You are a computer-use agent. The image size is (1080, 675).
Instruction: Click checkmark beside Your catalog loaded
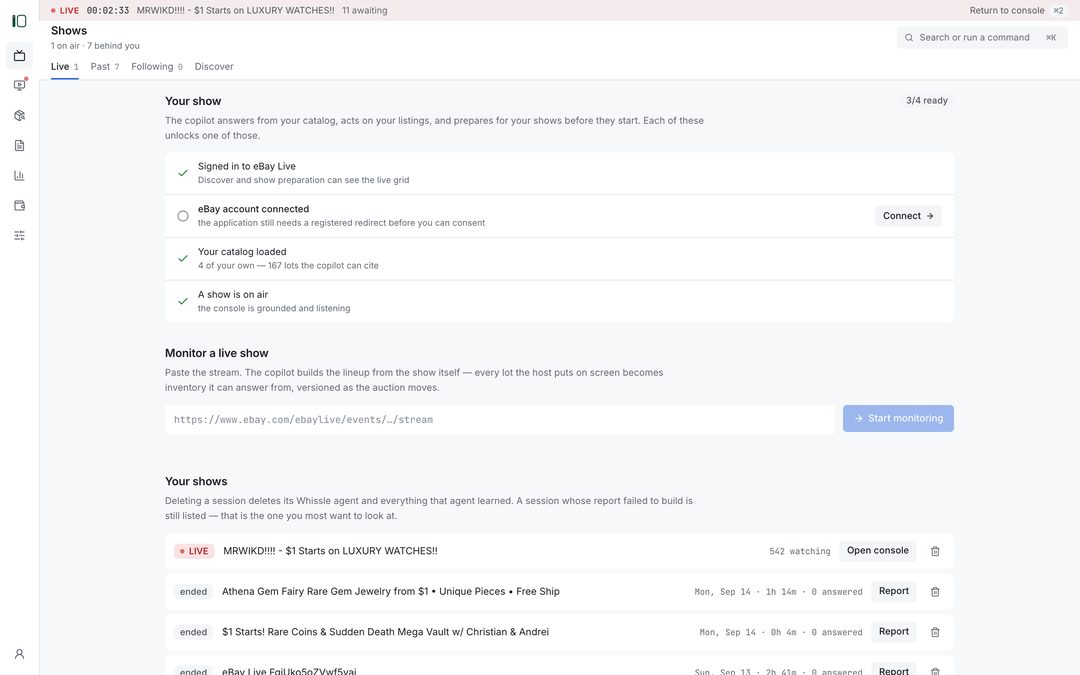coord(183,258)
